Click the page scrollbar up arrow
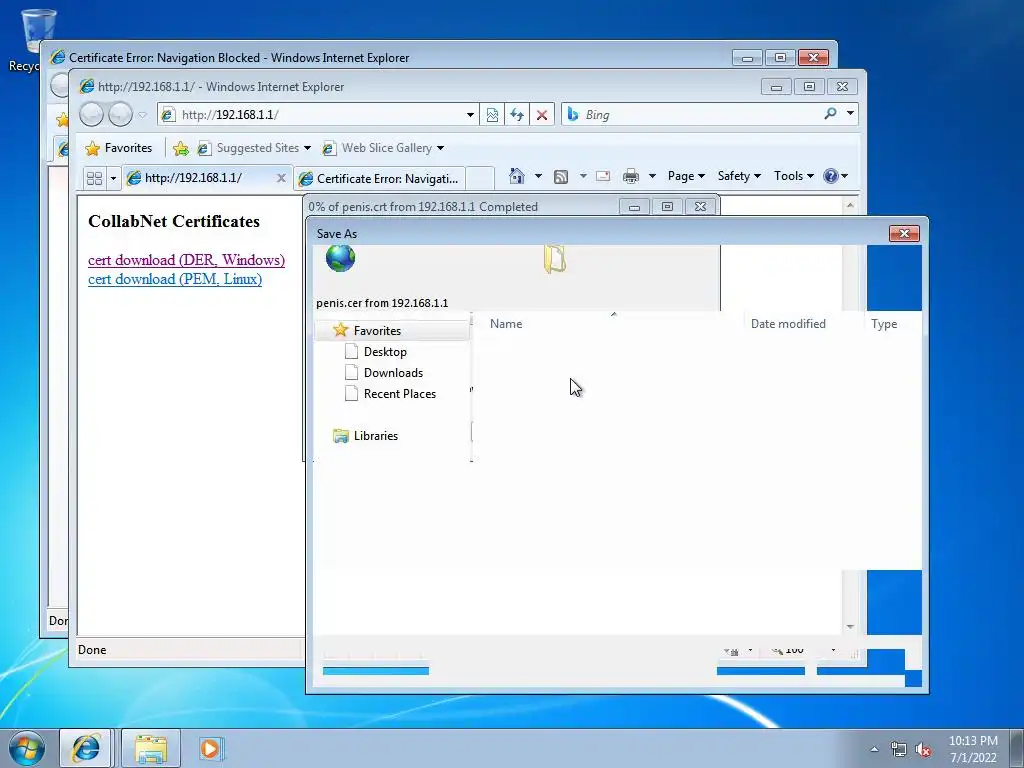The width and height of the screenshot is (1024, 768). tap(850, 205)
